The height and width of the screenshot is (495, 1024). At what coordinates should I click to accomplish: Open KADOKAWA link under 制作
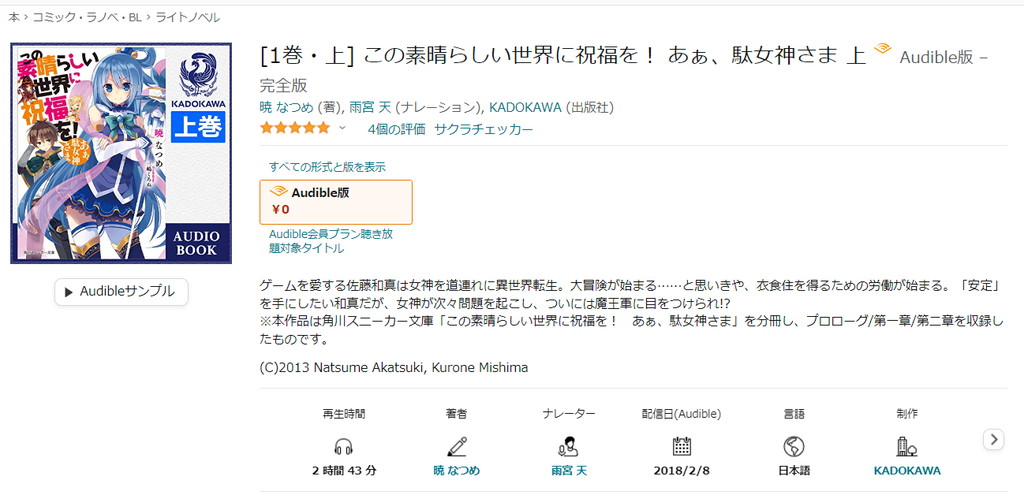907,470
